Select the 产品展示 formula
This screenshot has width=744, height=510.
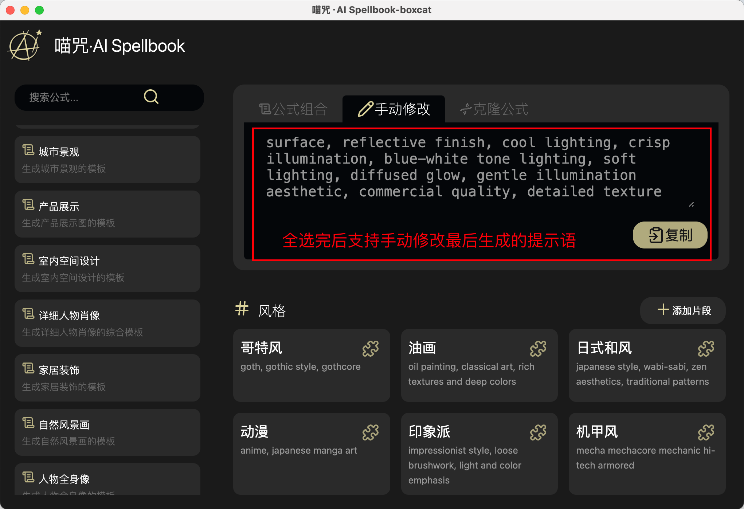107,214
